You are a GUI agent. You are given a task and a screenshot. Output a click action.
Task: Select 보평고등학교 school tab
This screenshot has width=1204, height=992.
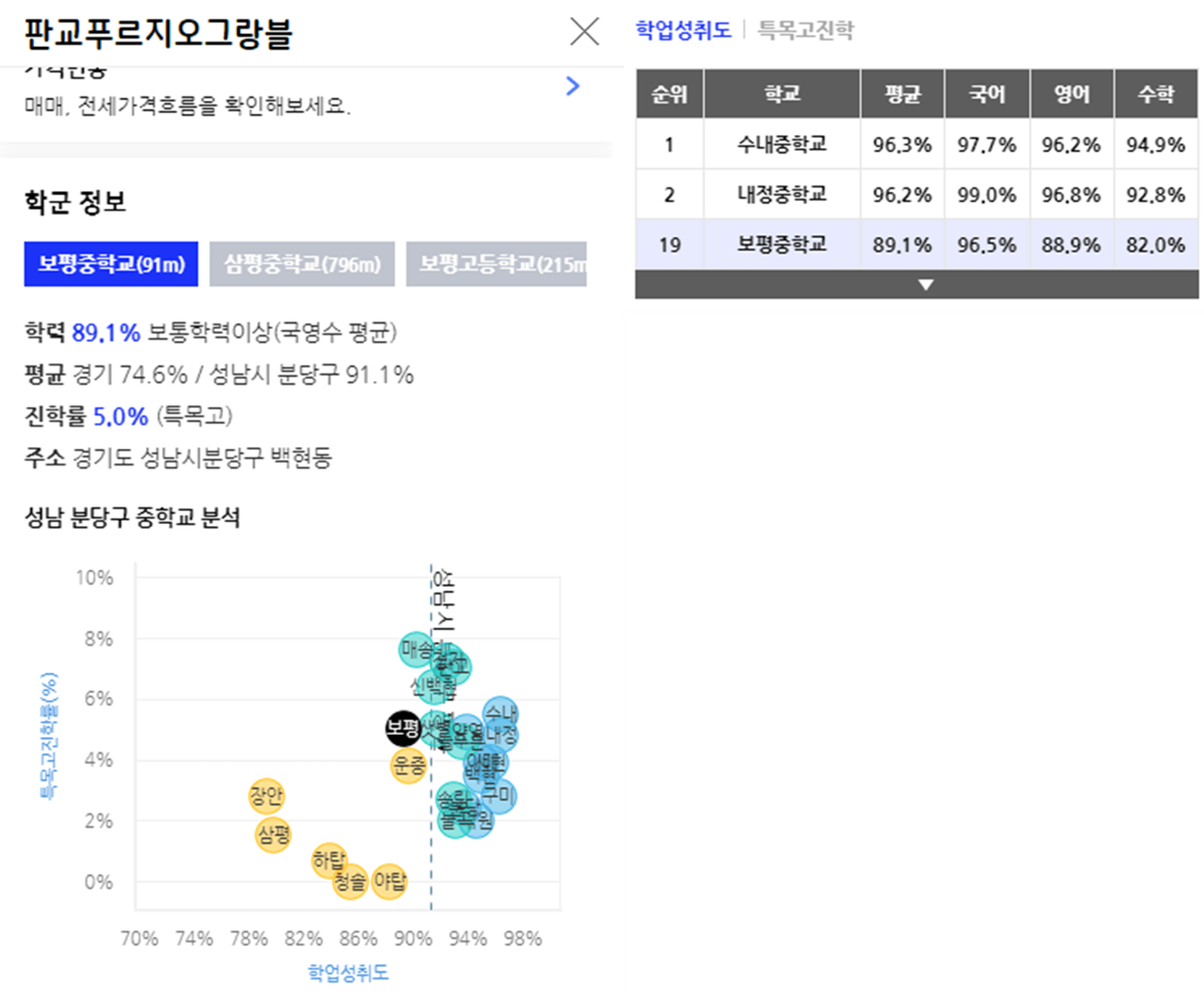point(497,264)
